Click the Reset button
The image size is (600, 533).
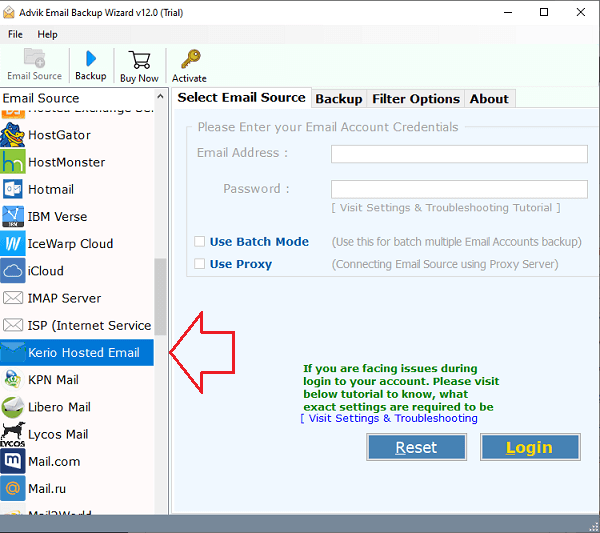[416, 447]
